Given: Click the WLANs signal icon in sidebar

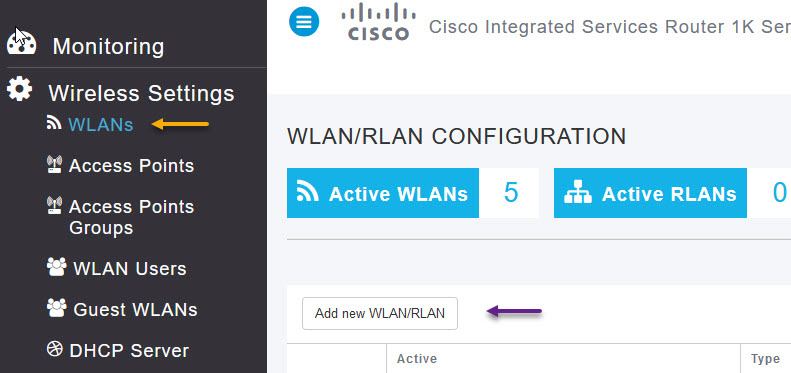Looking at the screenshot, I should point(54,123).
